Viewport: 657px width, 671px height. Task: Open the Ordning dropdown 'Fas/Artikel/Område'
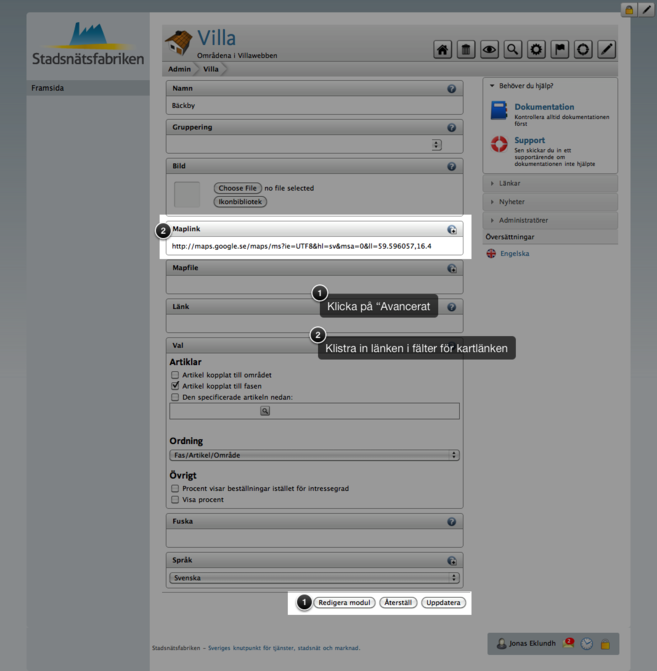pos(314,455)
